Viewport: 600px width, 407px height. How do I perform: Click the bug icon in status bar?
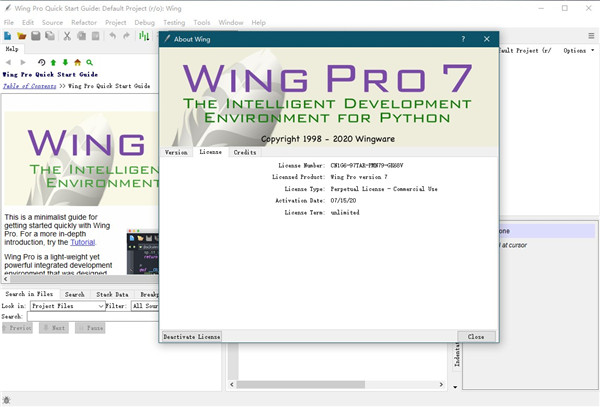click(x=7, y=400)
